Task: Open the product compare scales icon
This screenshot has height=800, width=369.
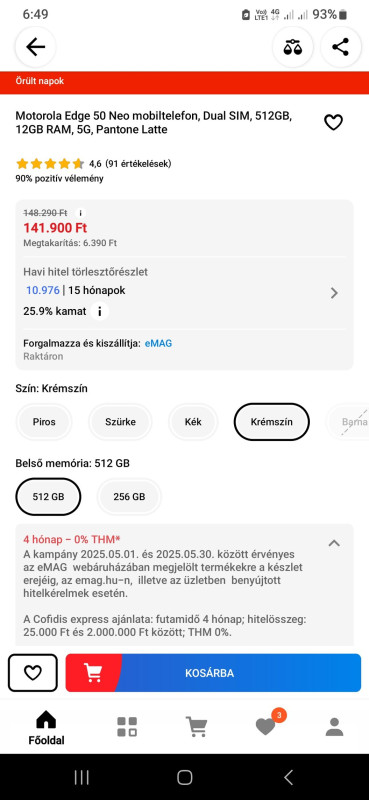Action: (293, 47)
